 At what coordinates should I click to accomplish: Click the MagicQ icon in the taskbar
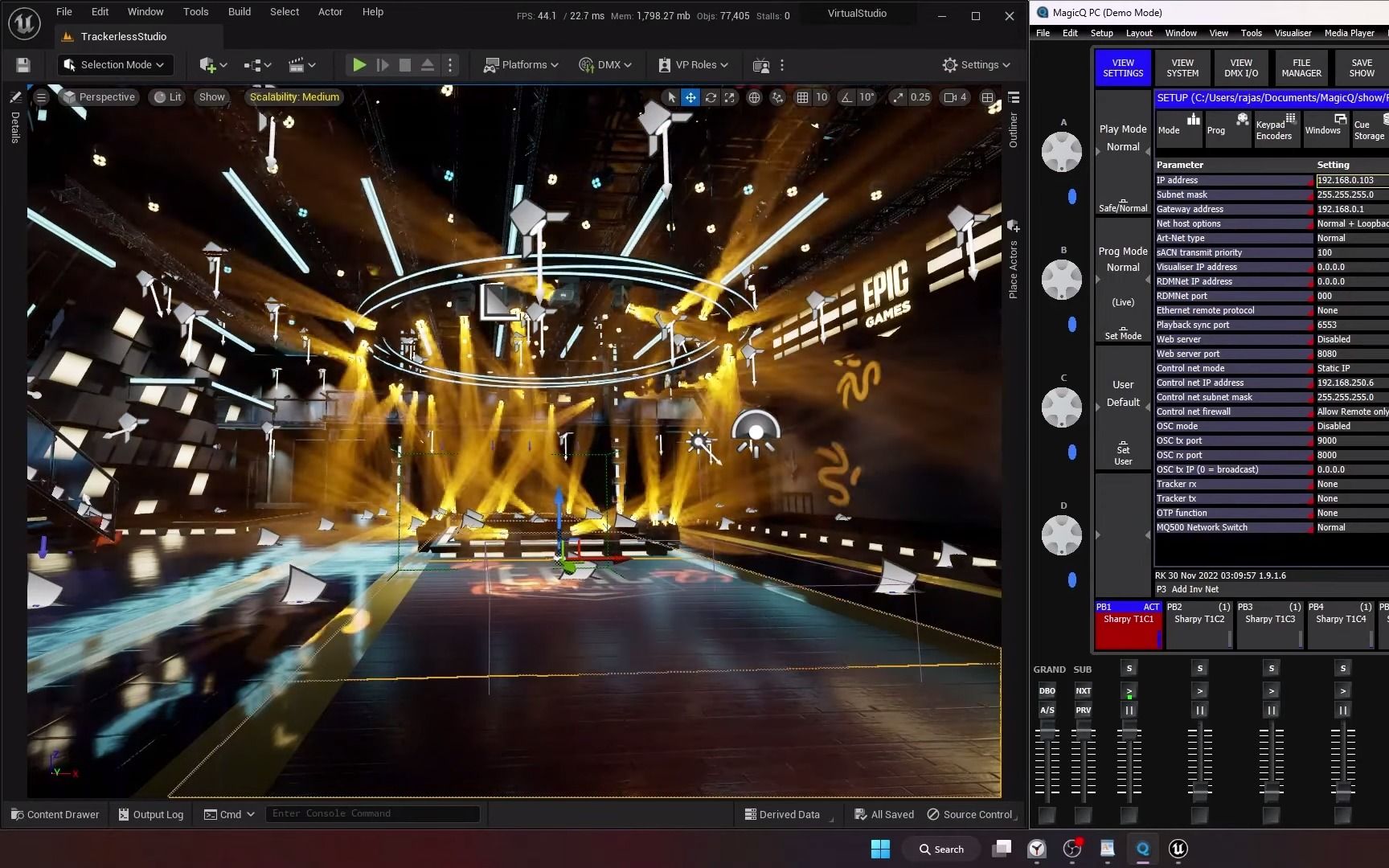[x=1142, y=849]
